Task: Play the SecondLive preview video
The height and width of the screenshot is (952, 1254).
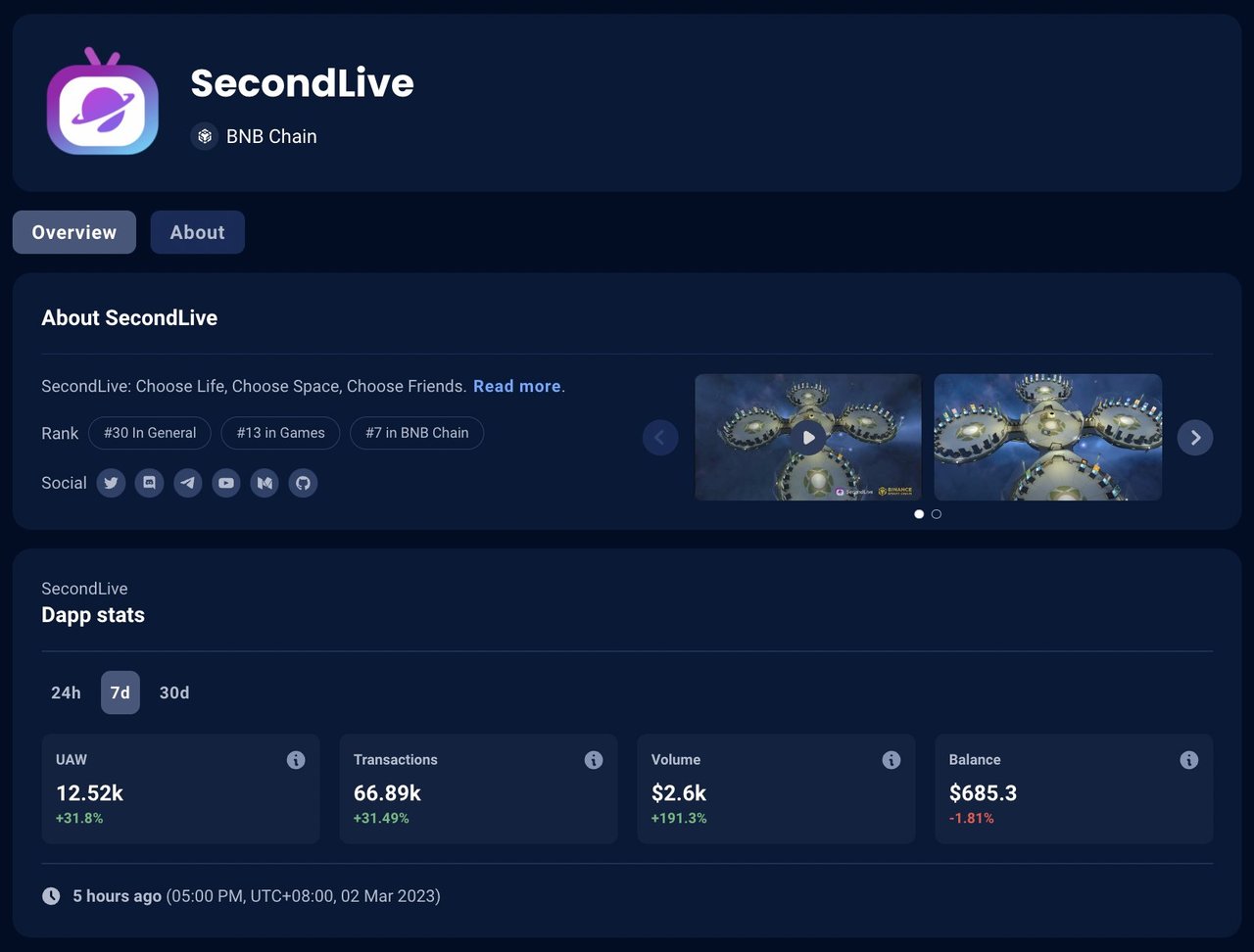Action: pos(808,437)
